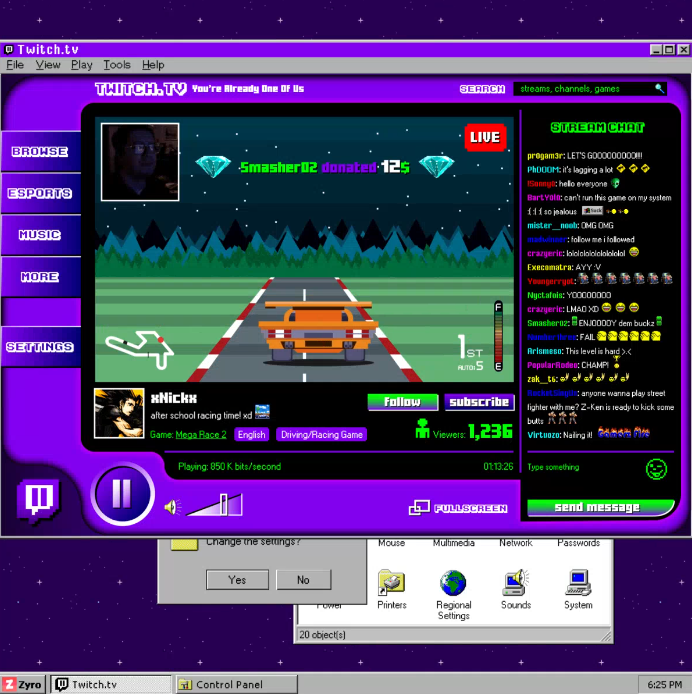This screenshot has width=692, height=694.
Task: Adjust the volume slider handle
Action: 224,505
